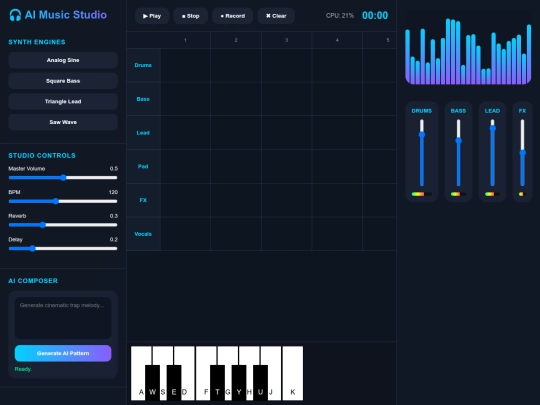The width and height of the screenshot is (540, 405).
Task: Click the 00:00 timer display
Action: point(375,15)
